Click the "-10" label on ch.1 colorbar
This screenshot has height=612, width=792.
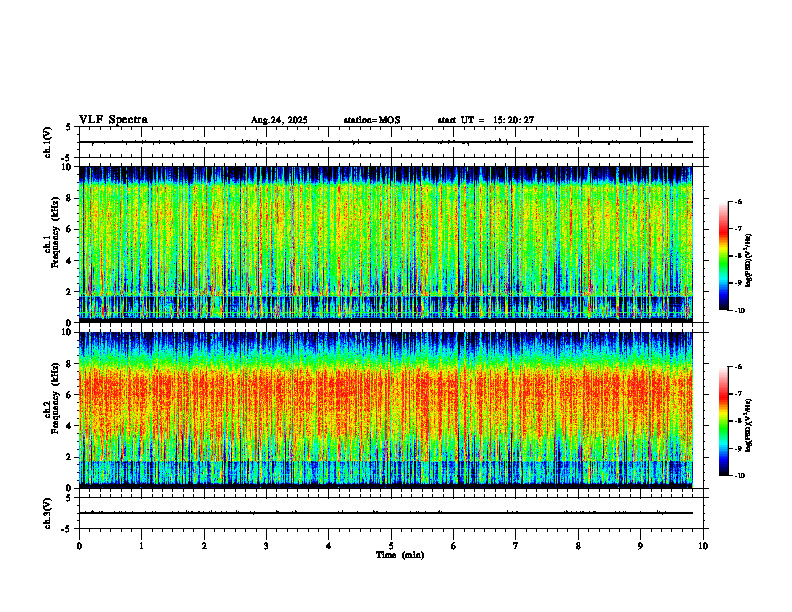pos(740,311)
